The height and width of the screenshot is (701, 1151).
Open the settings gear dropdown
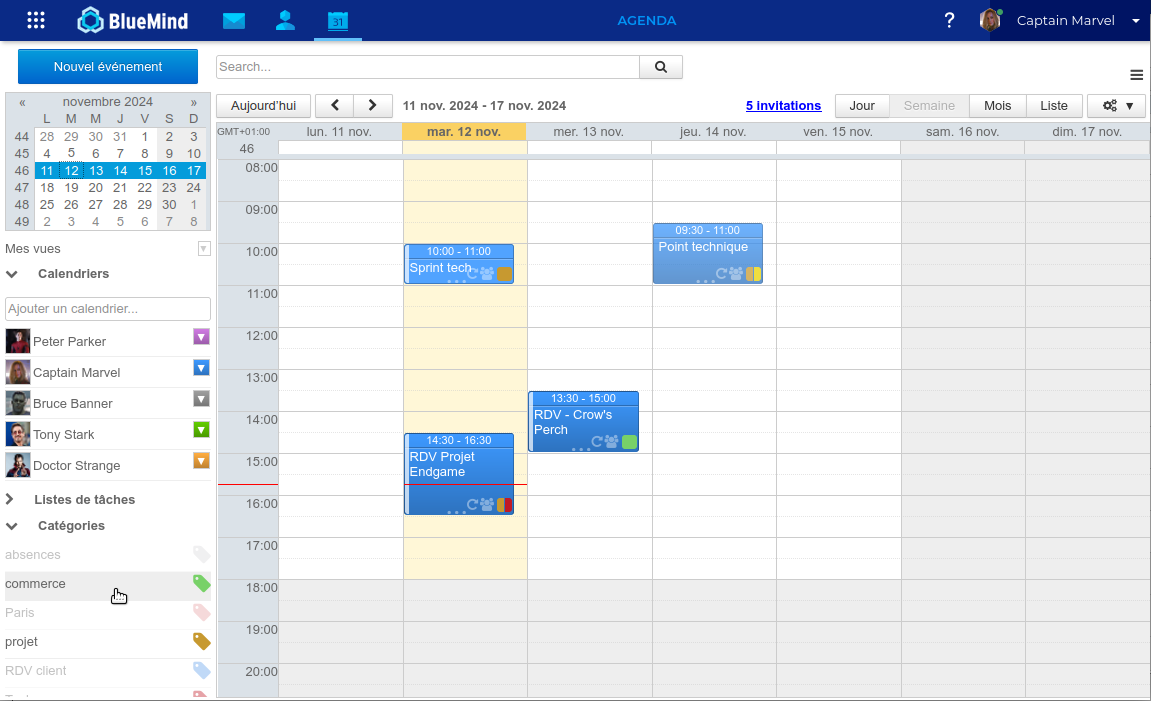coord(1117,106)
